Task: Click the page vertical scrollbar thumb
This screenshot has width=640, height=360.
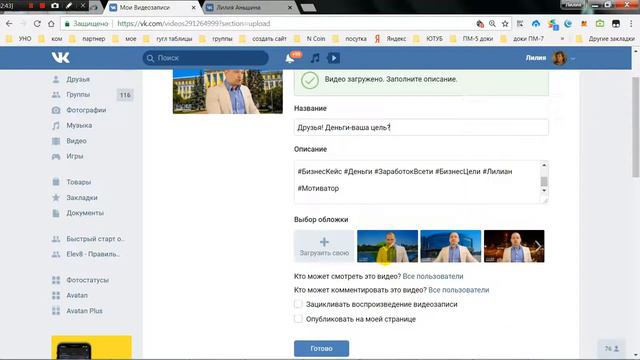Action: pos(636,127)
